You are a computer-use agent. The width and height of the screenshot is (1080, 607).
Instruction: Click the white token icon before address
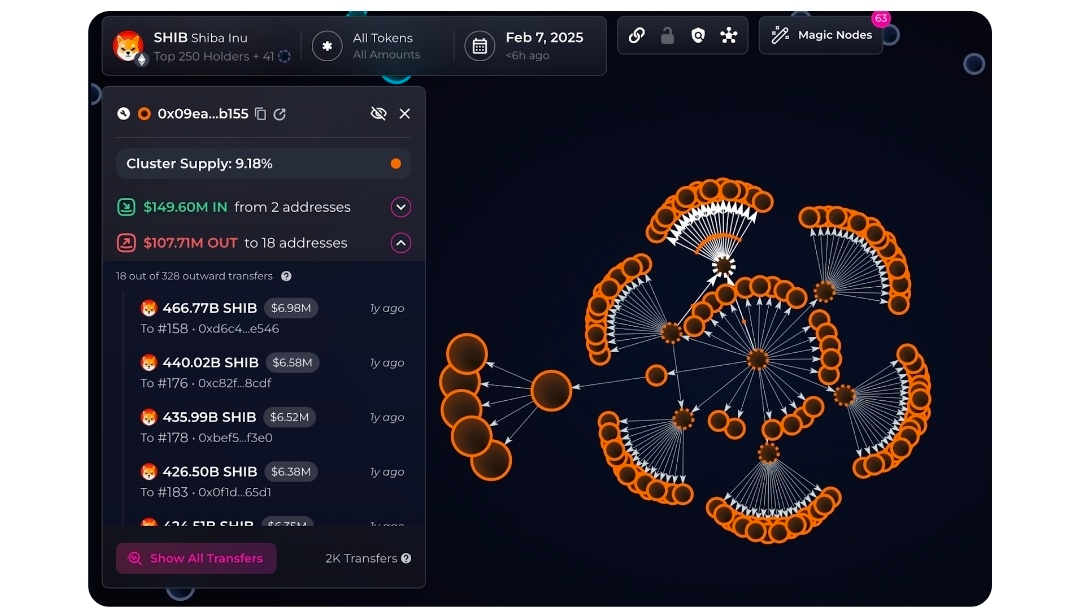point(123,114)
